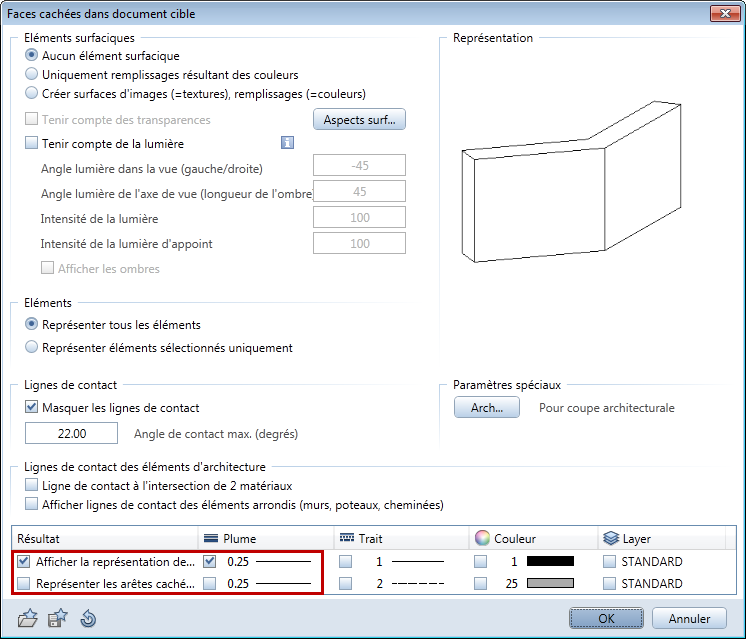Open Trait 2 dashed line selector

pyautogui.click(x=409, y=583)
